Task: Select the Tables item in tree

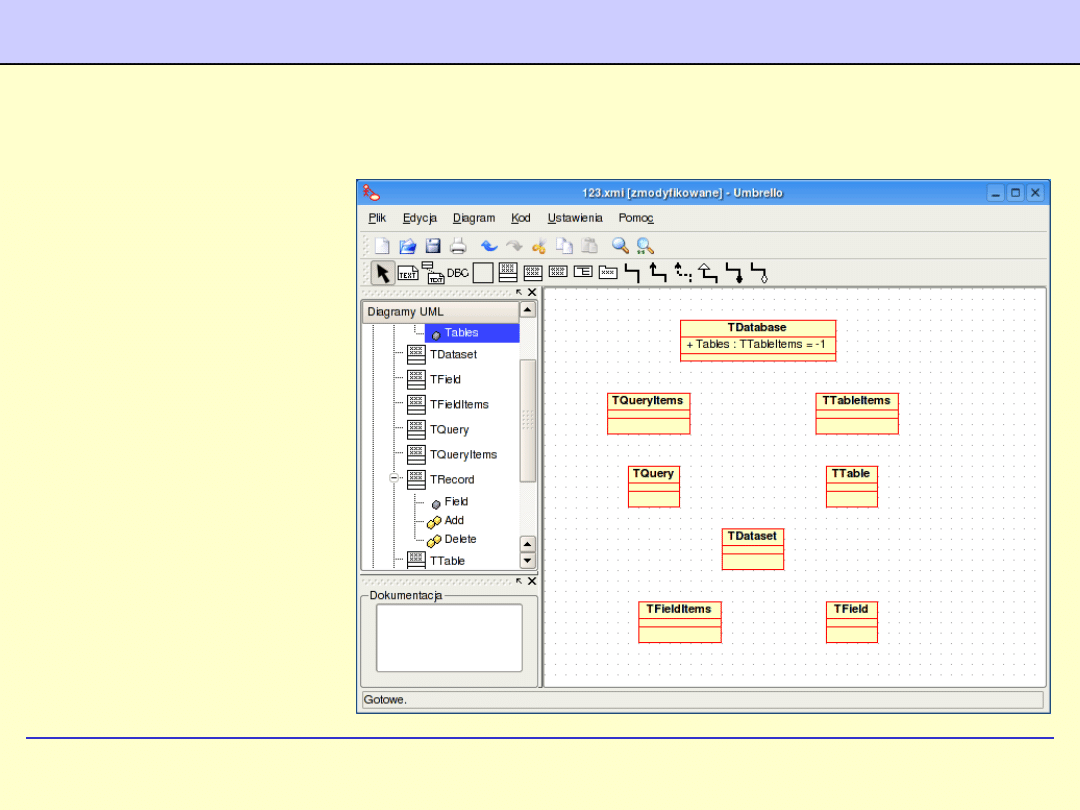Action: point(461,333)
